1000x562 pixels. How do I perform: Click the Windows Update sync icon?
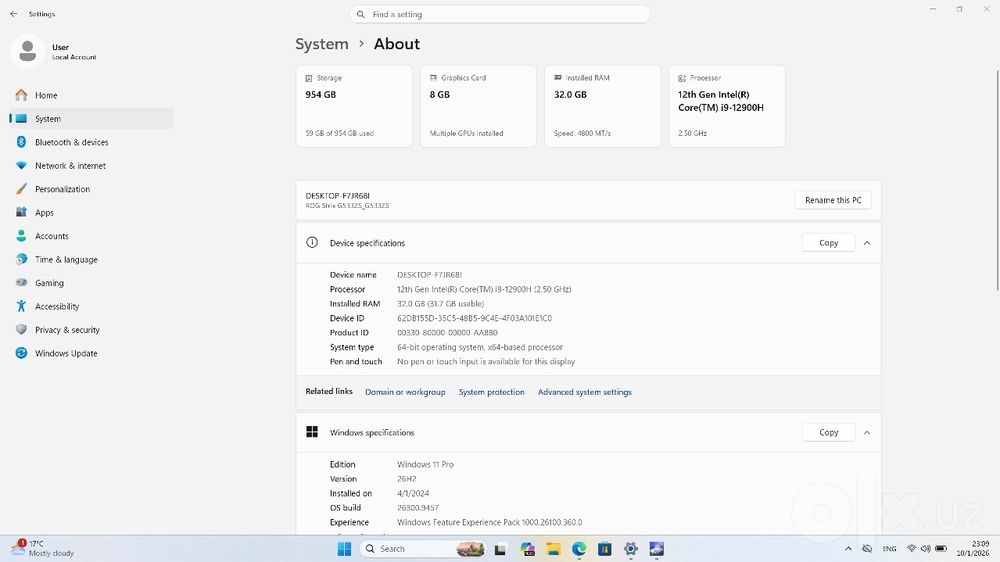[x=21, y=353]
